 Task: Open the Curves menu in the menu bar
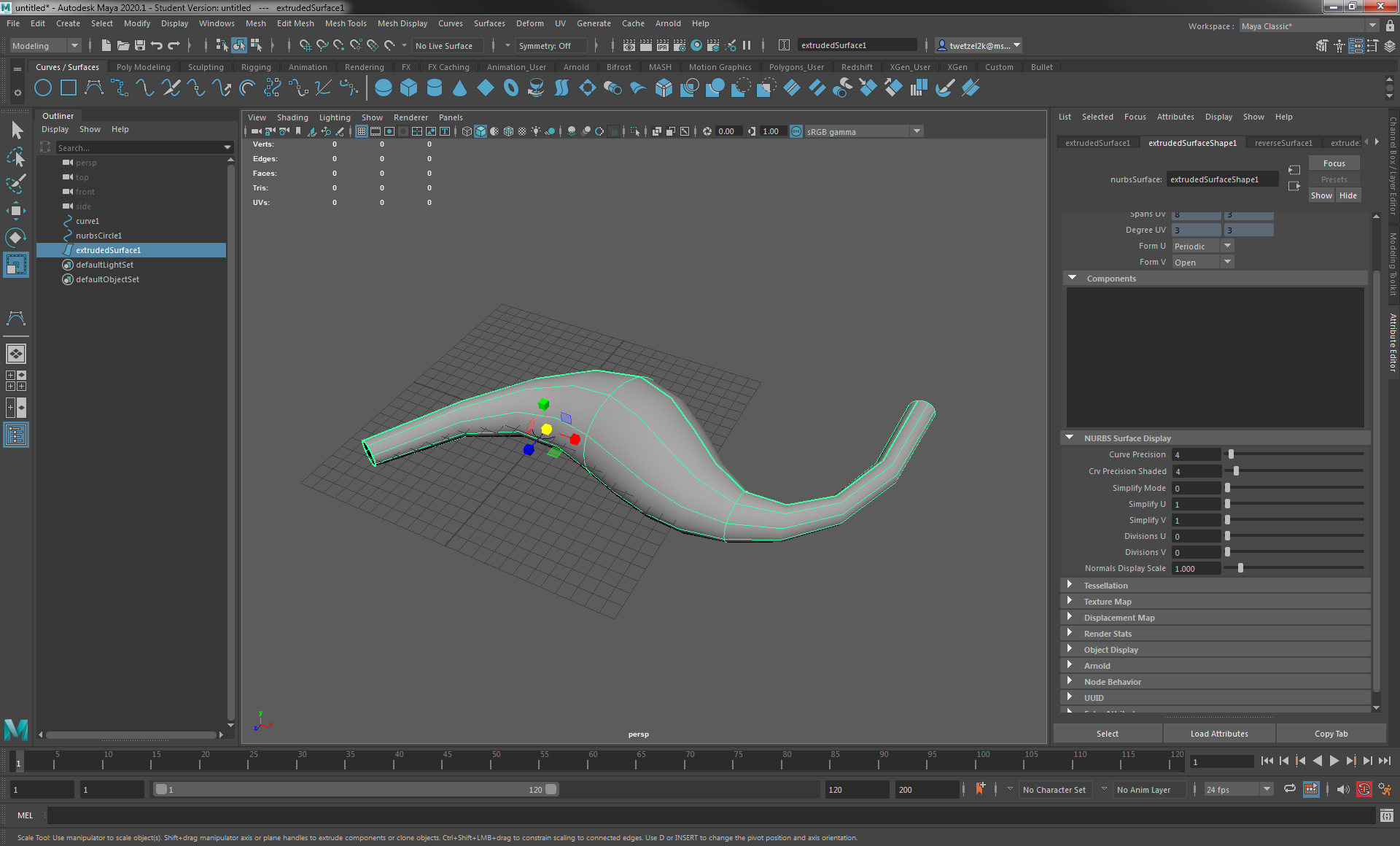(x=451, y=23)
